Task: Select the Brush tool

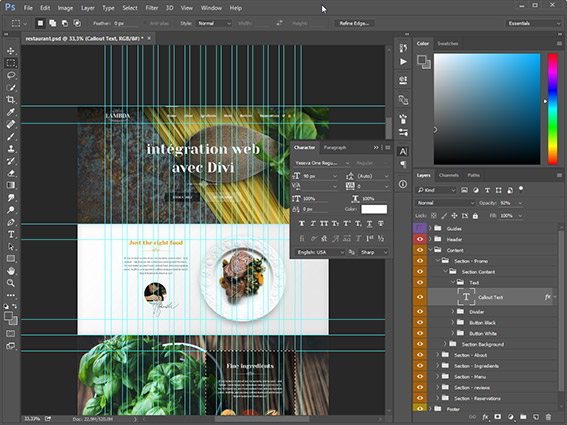Action: [x=11, y=136]
